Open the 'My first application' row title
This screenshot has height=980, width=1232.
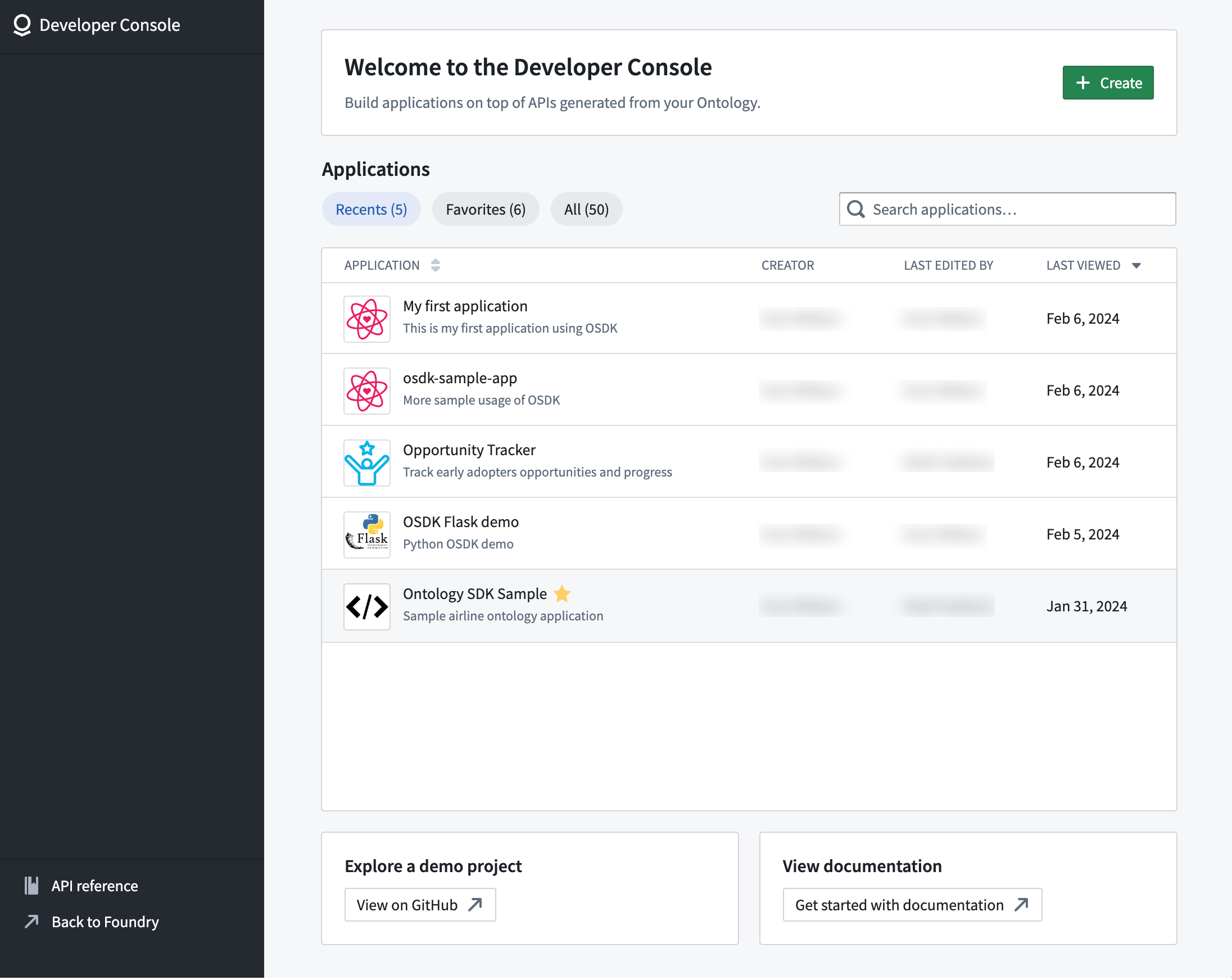click(465, 307)
